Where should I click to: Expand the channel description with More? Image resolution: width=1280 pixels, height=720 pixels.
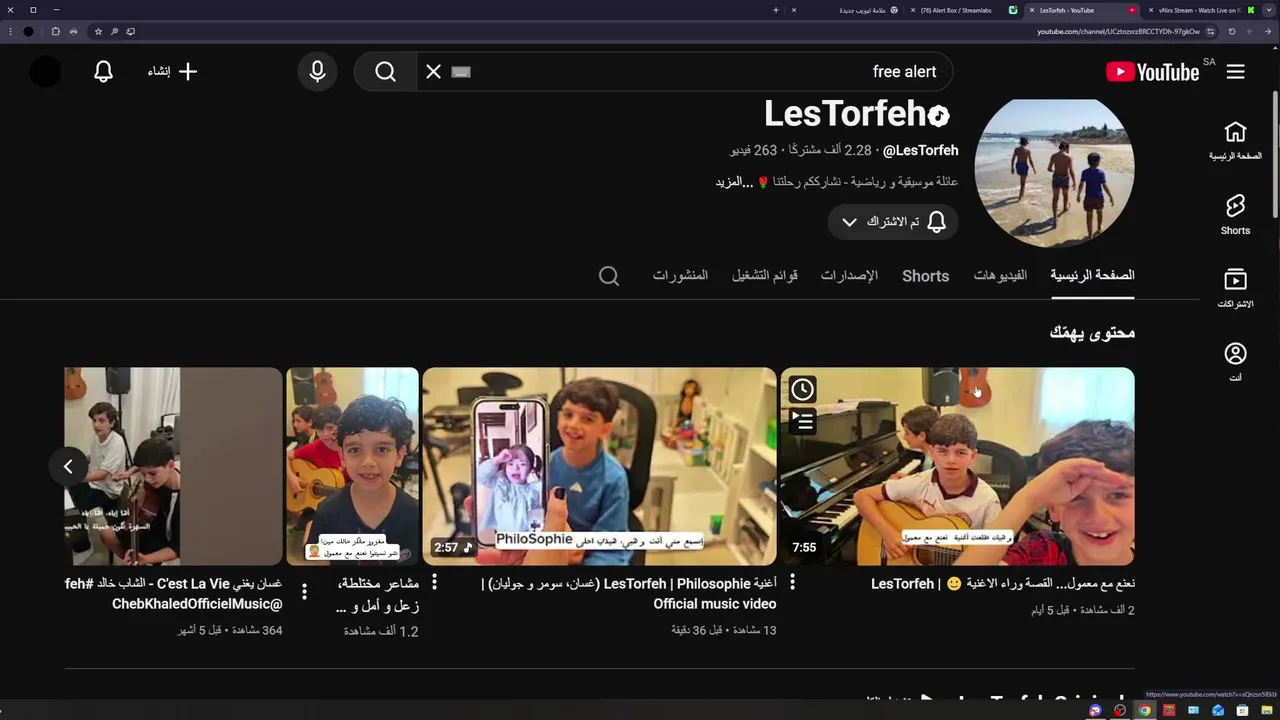click(734, 182)
